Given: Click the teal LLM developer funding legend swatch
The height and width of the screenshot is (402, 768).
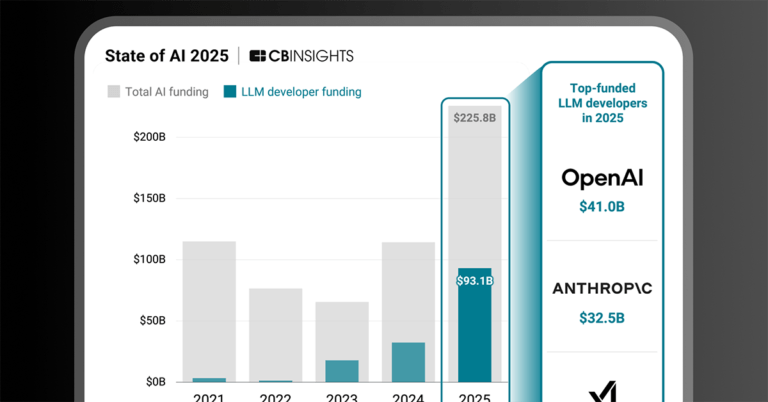Looking at the screenshot, I should 230,92.
